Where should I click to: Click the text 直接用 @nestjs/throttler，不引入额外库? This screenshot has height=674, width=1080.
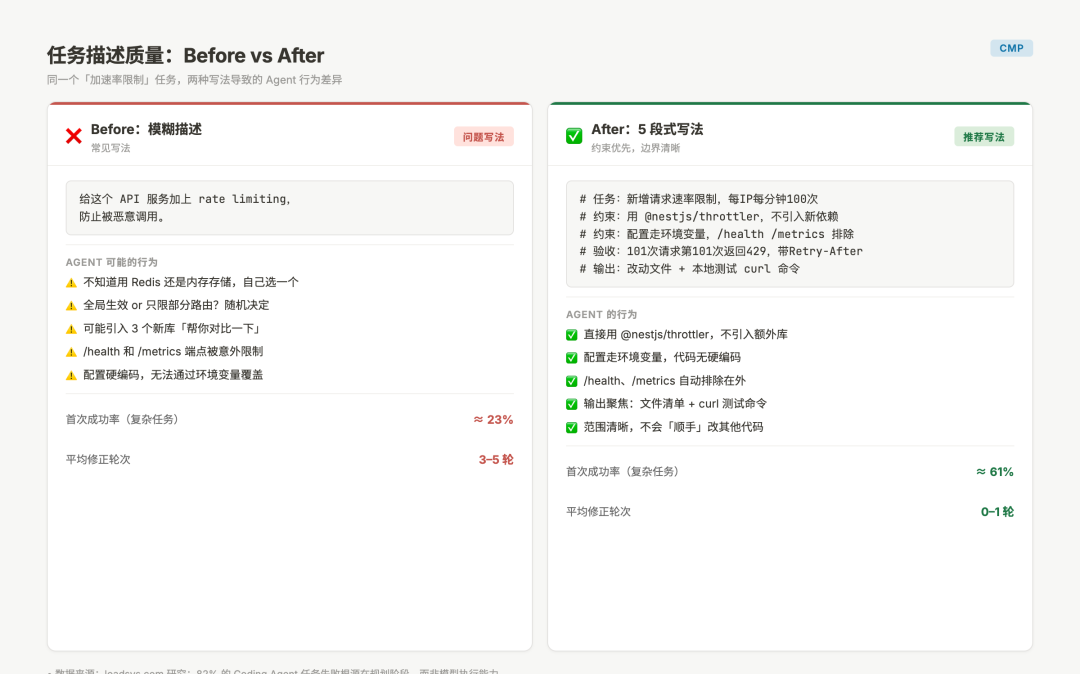click(x=685, y=335)
